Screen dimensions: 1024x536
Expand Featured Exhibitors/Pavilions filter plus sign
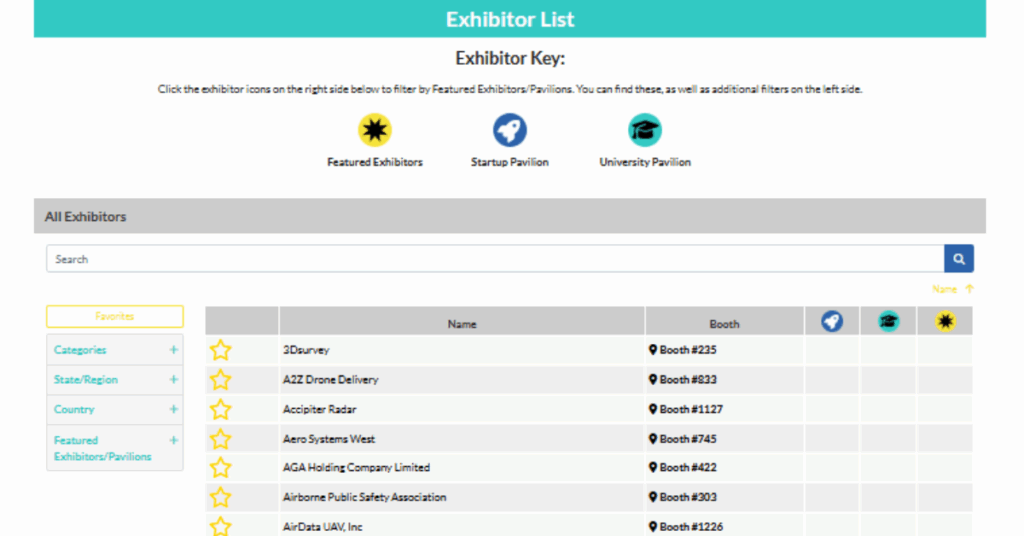click(174, 440)
